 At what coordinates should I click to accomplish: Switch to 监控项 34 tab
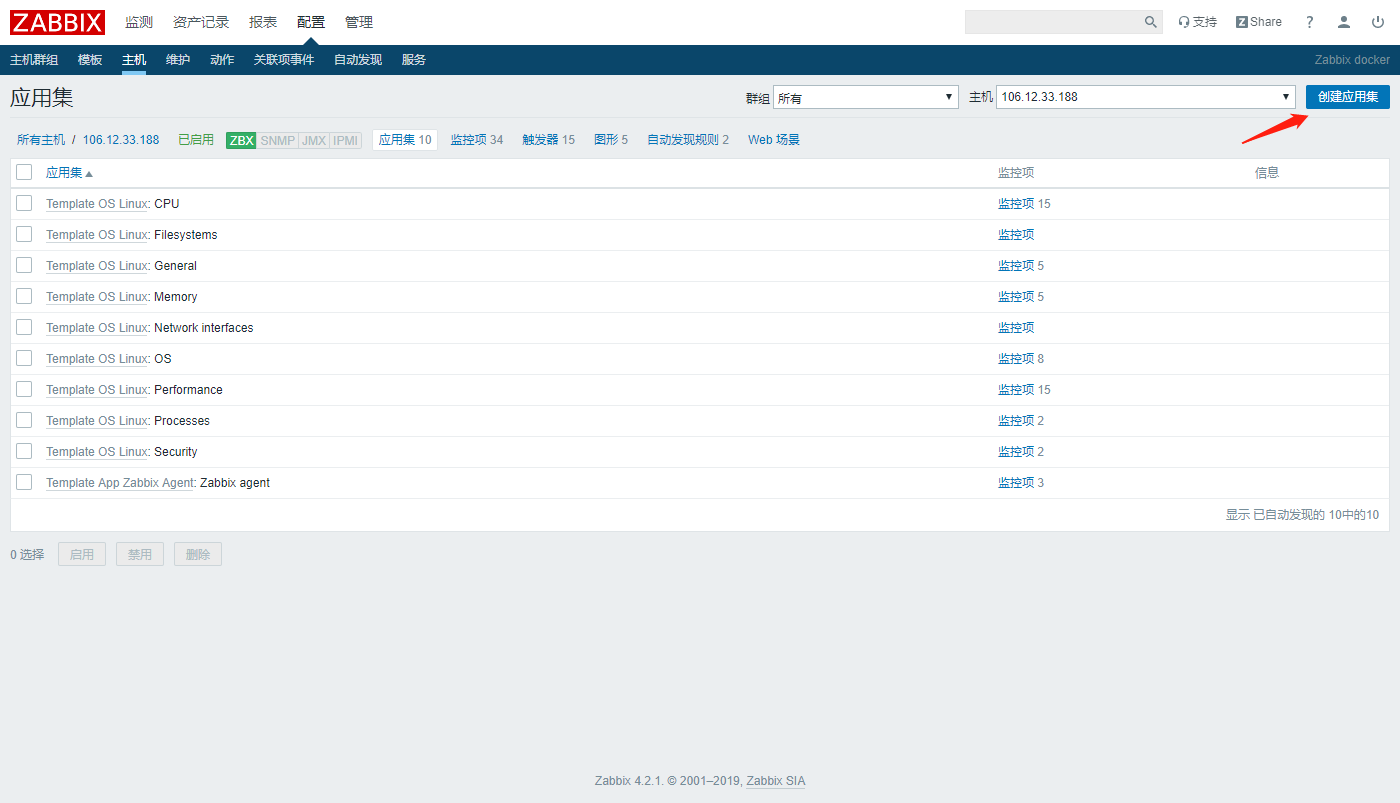pos(477,140)
